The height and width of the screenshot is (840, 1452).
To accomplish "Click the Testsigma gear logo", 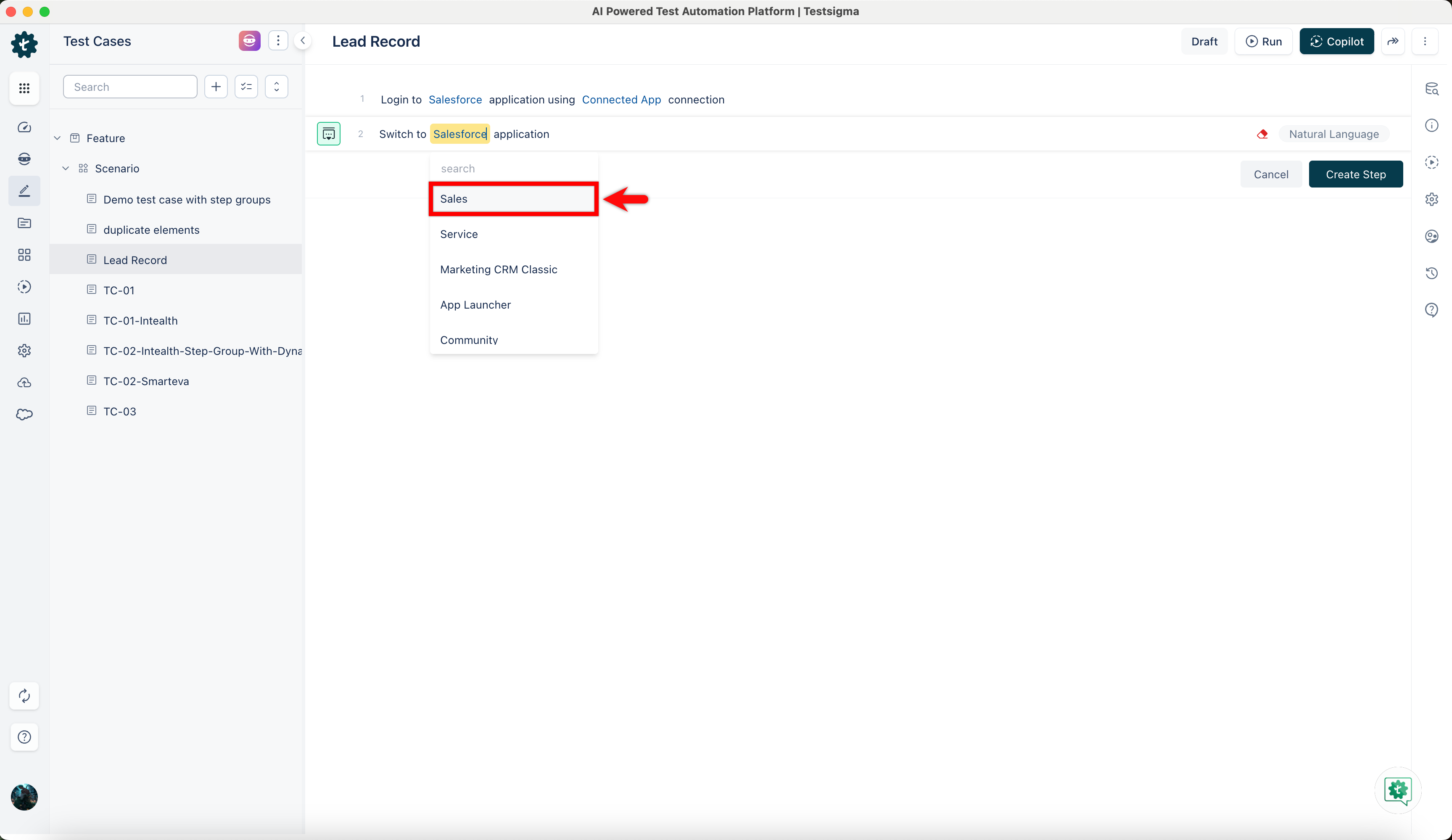I will [24, 45].
